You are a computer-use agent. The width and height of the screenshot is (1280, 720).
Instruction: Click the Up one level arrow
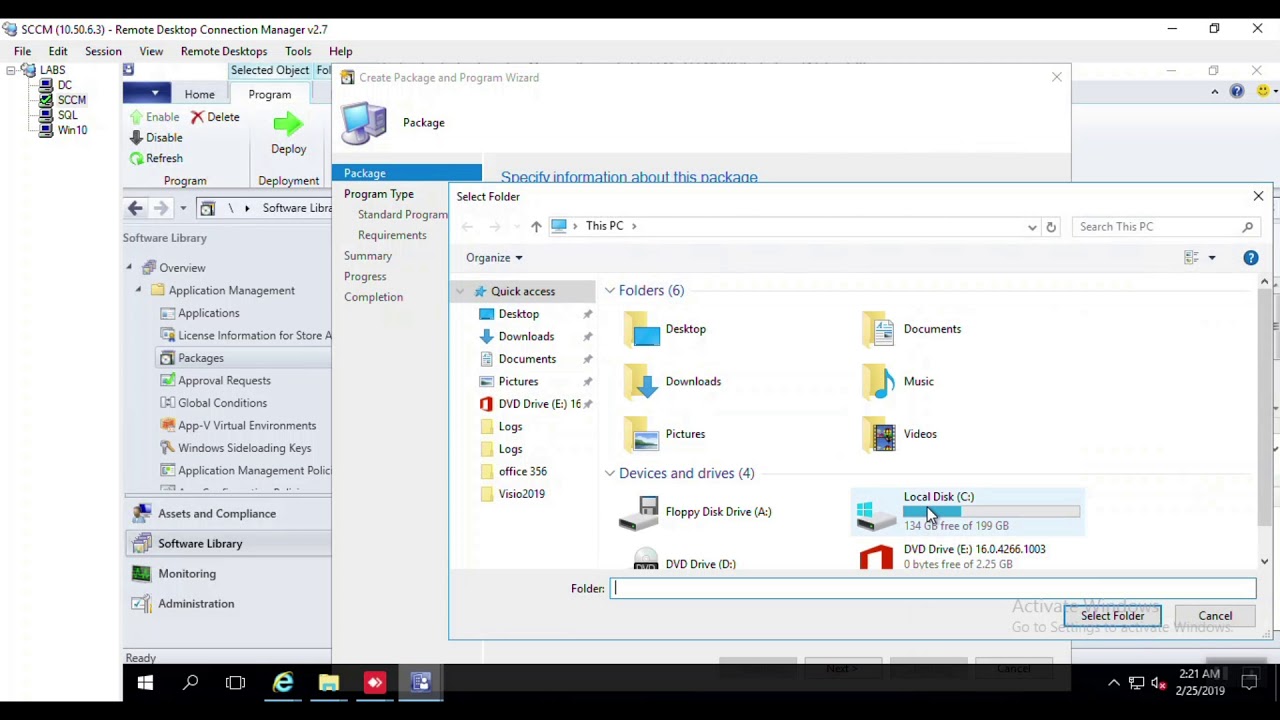pos(536,227)
